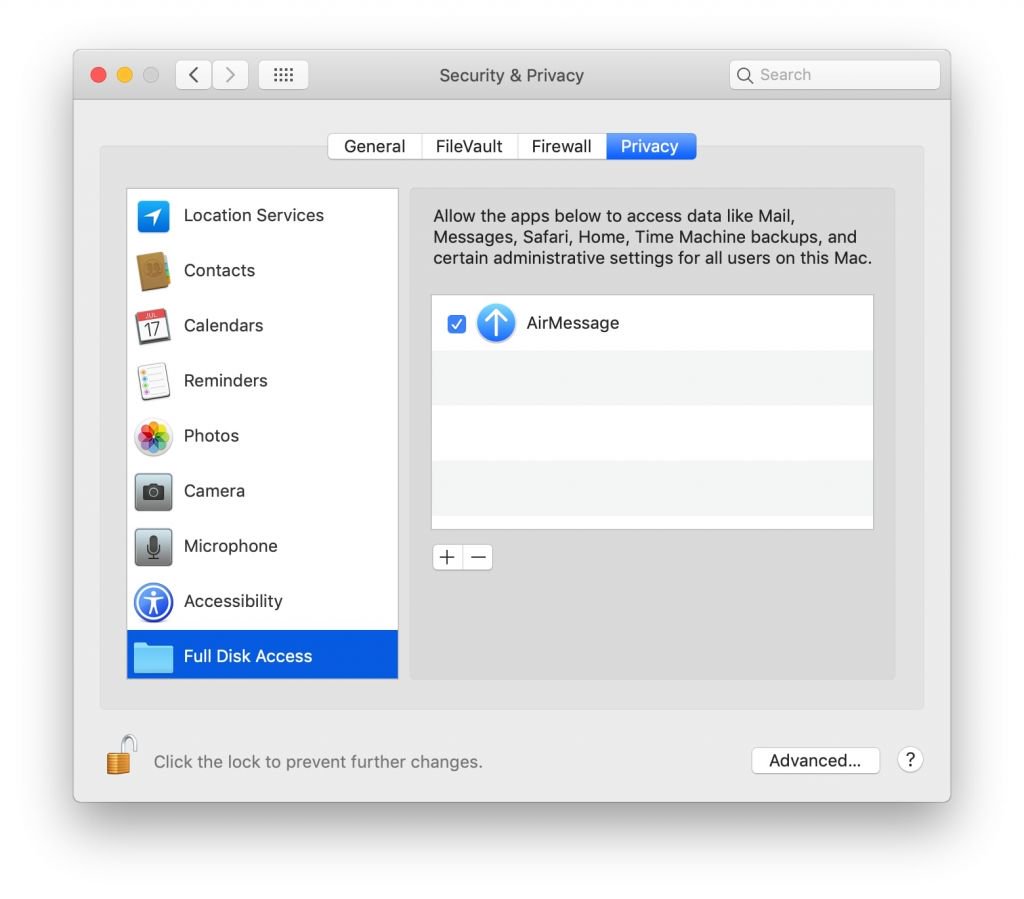Click the AirMessage app icon

coord(496,323)
